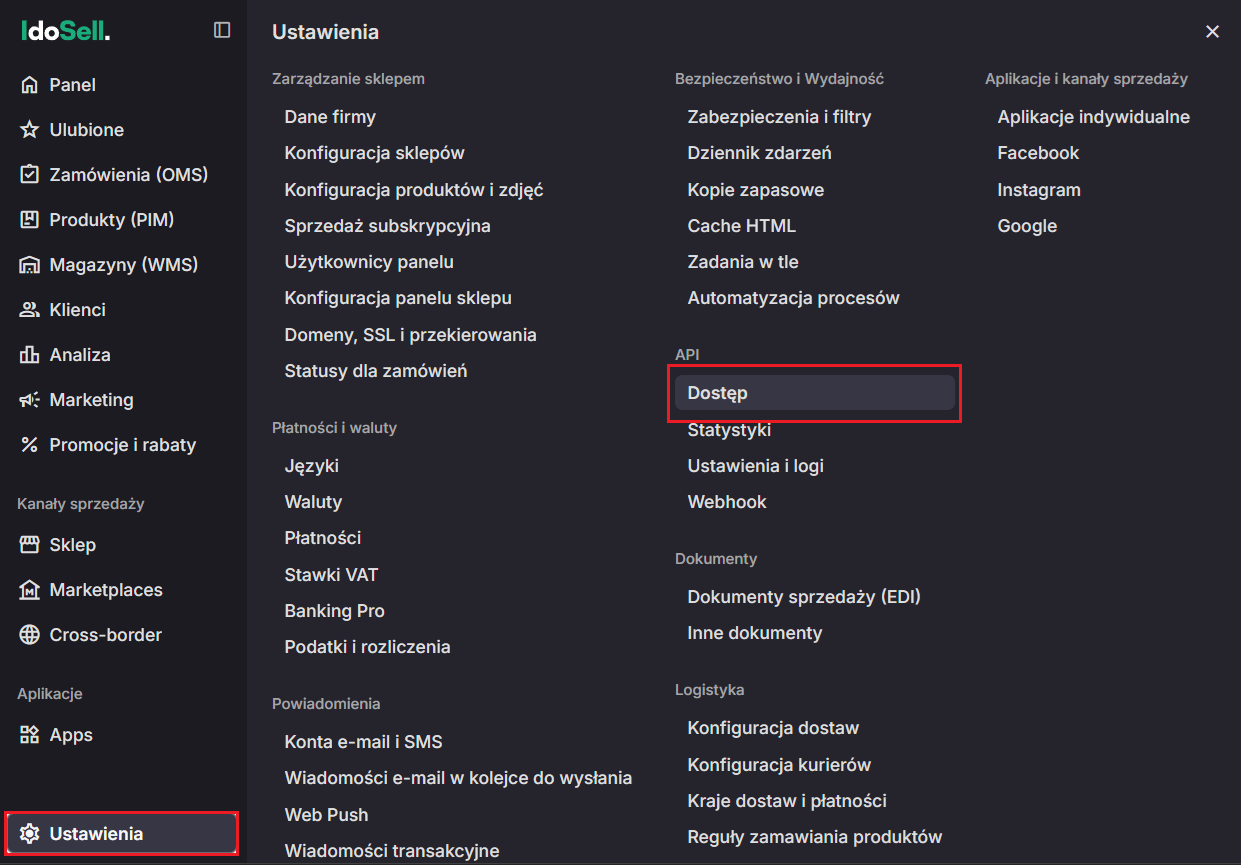
Task: Collapse the sidebar with the panel toggle icon
Action: [222, 31]
